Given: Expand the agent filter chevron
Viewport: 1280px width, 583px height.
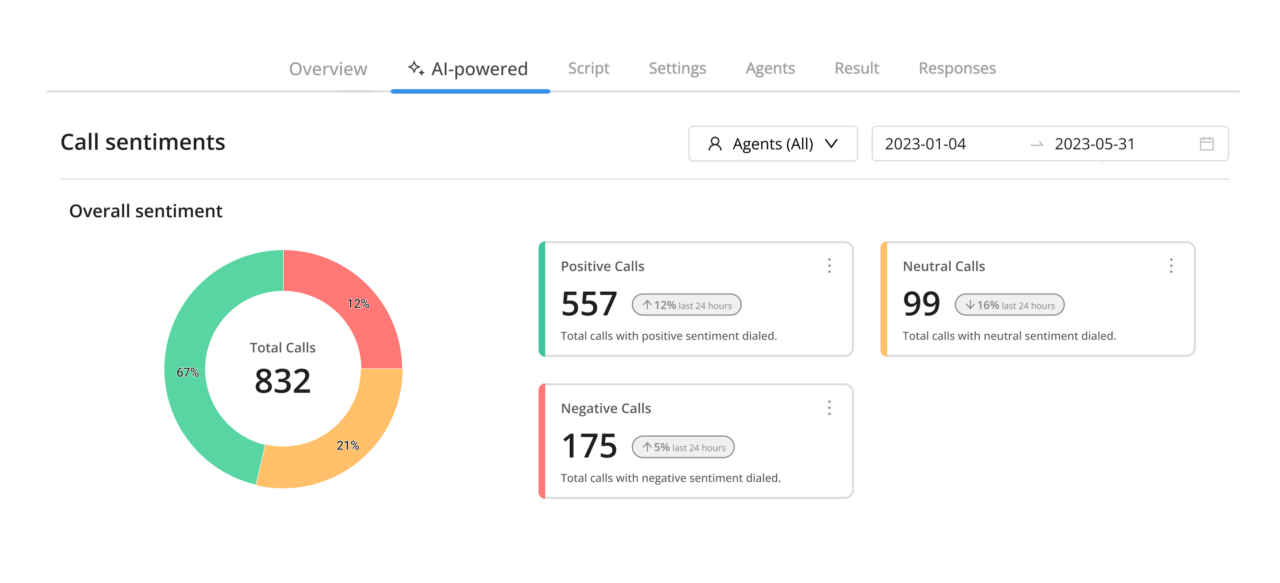Looking at the screenshot, I should pyautogui.click(x=832, y=143).
